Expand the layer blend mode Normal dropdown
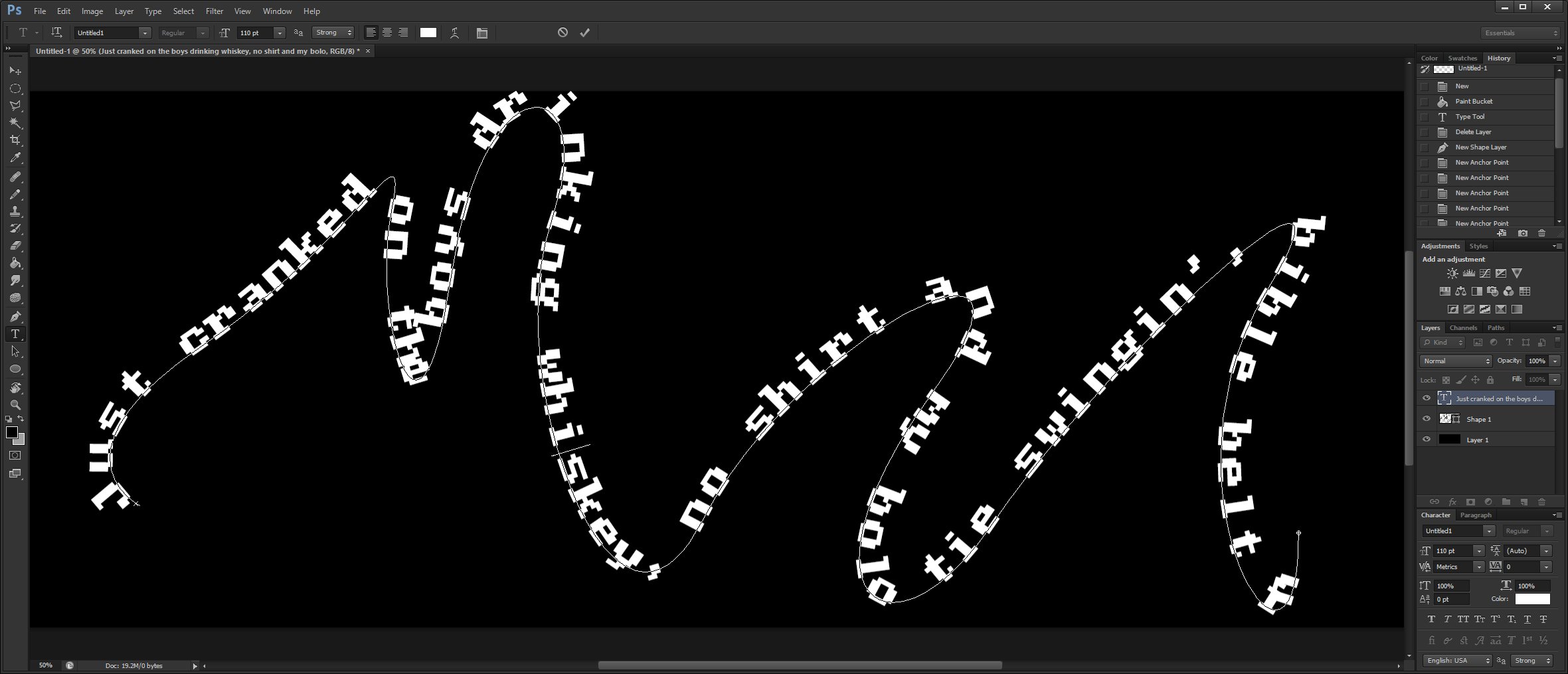Viewport: 1568px width, 674px height. (x=1456, y=361)
